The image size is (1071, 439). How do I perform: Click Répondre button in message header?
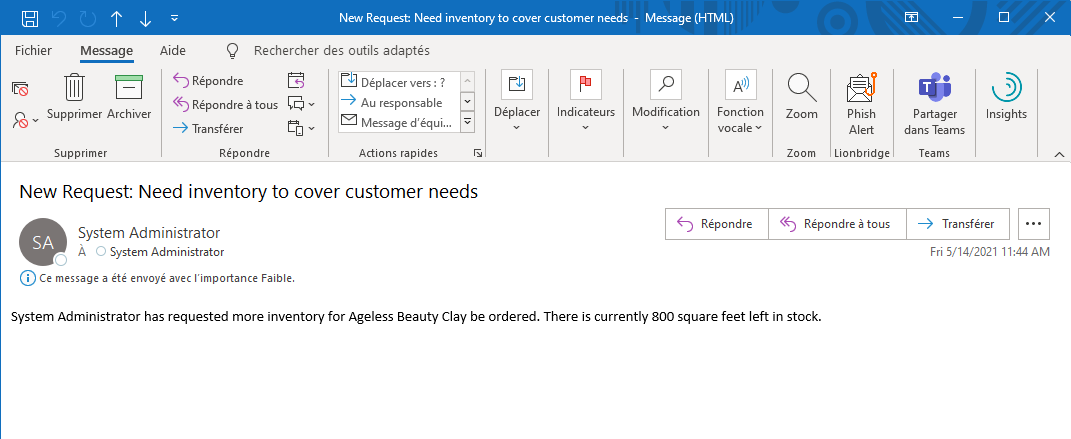tap(717, 224)
